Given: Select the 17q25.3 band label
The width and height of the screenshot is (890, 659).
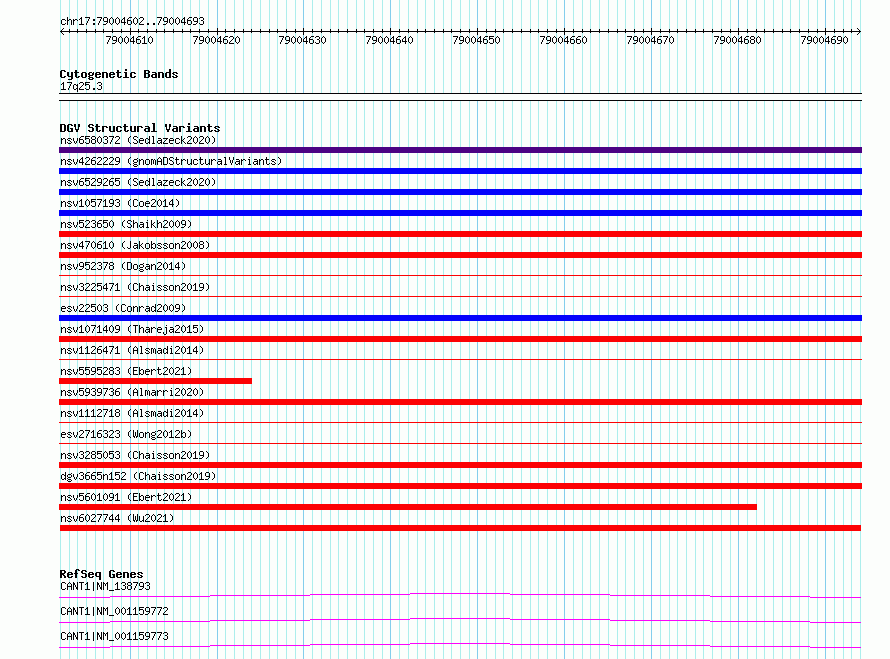Looking at the screenshot, I should click(81, 86).
